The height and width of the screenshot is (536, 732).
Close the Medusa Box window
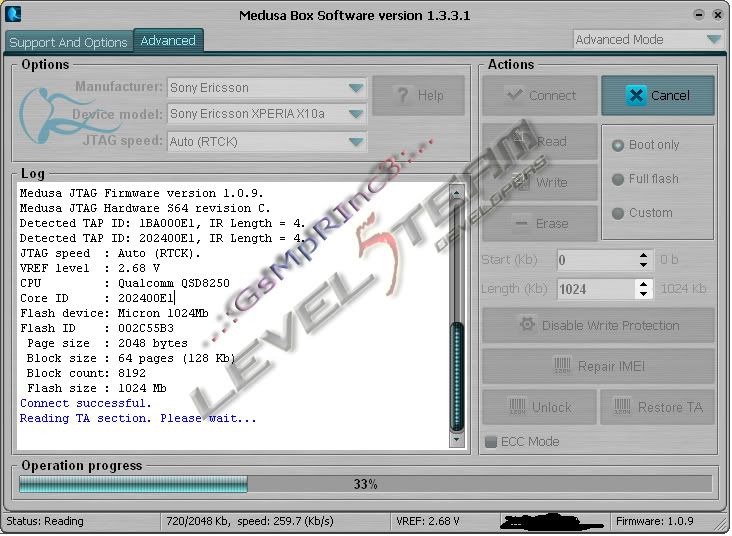click(x=718, y=14)
